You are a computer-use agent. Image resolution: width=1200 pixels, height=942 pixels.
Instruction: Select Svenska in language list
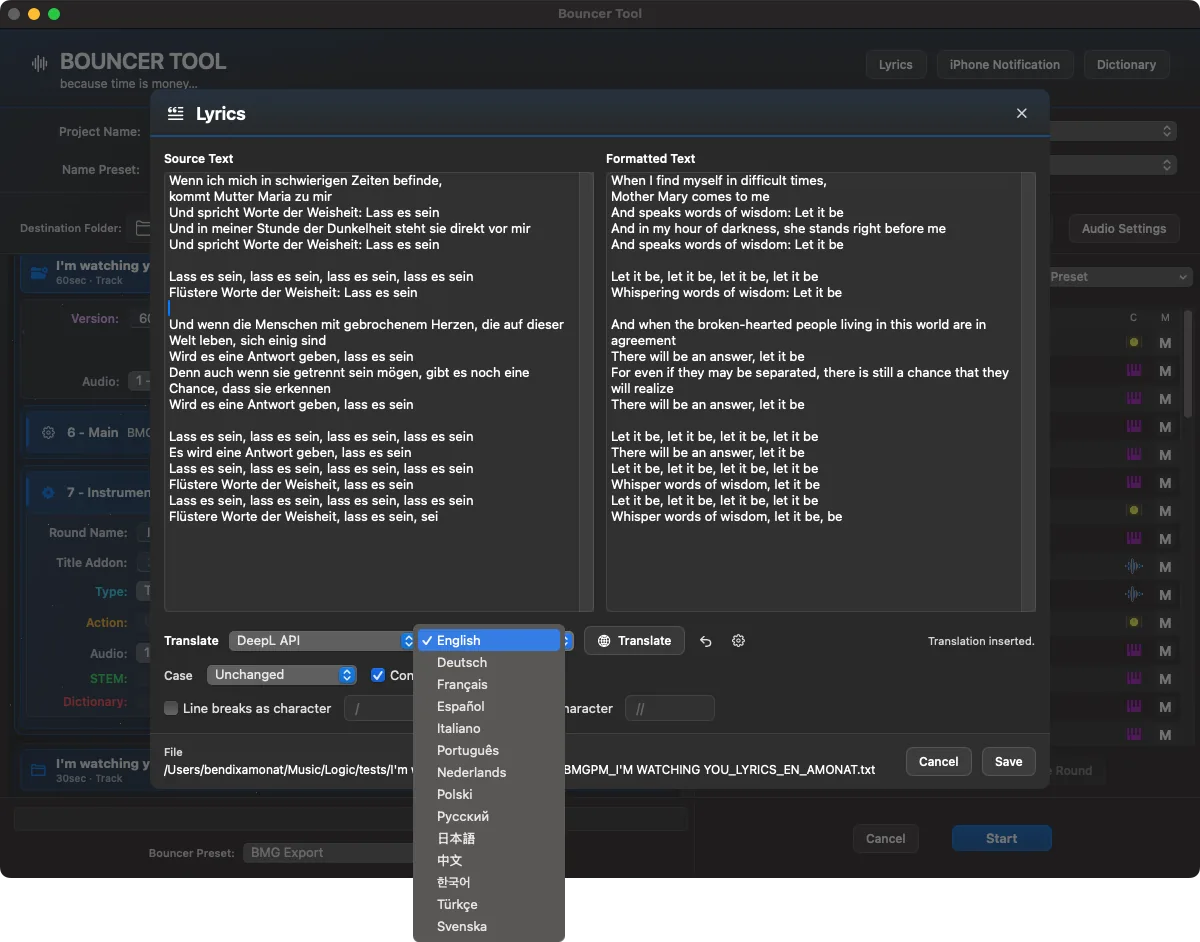click(x=490, y=927)
